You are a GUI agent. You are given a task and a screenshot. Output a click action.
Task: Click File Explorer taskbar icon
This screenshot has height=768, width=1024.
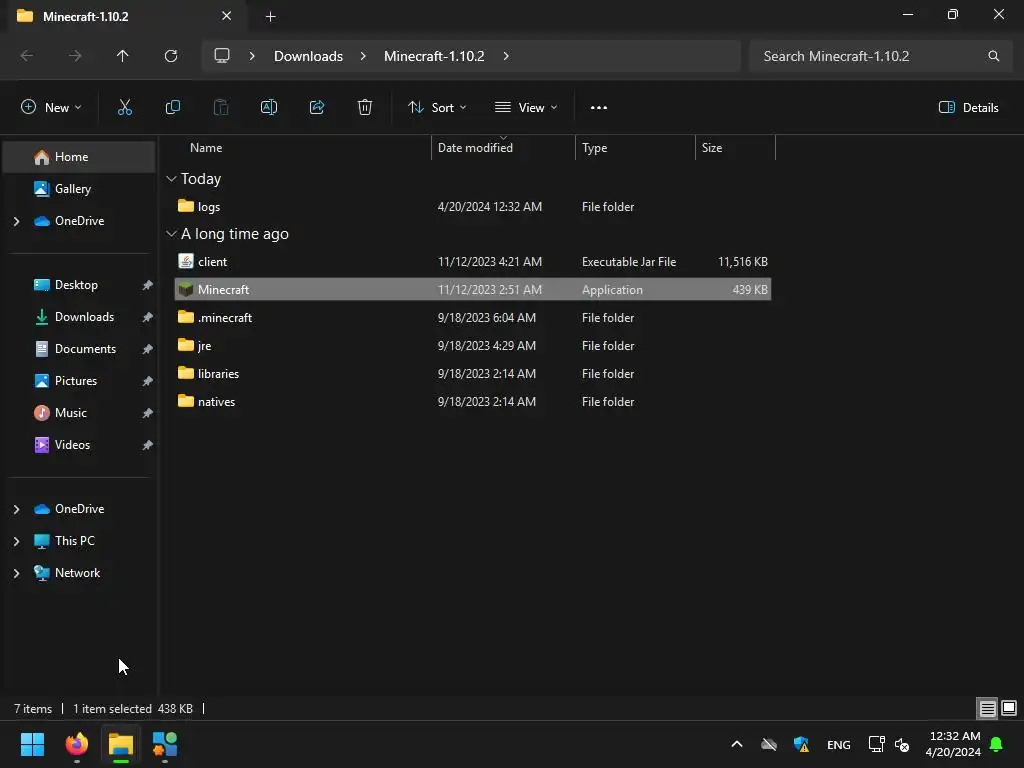pos(121,744)
